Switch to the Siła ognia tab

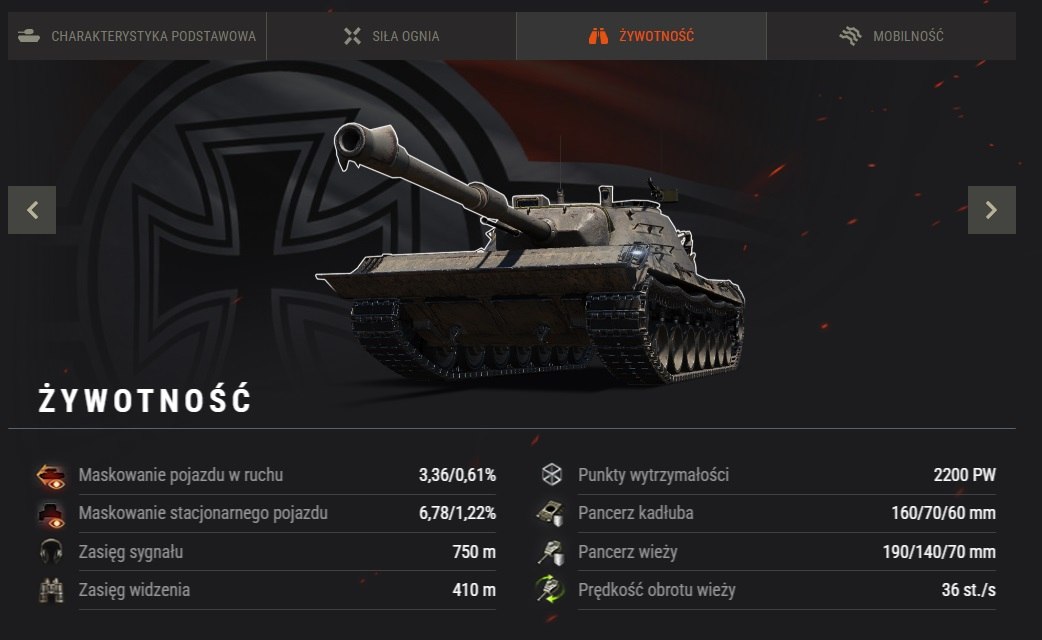[391, 36]
